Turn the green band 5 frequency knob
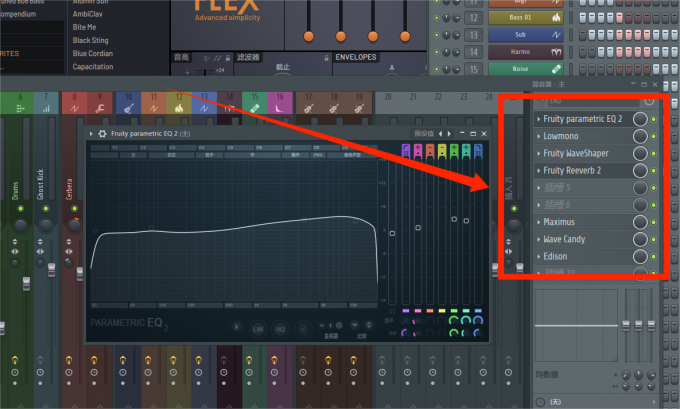This screenshot has width=680, height=409. click(x=454, y=320)
